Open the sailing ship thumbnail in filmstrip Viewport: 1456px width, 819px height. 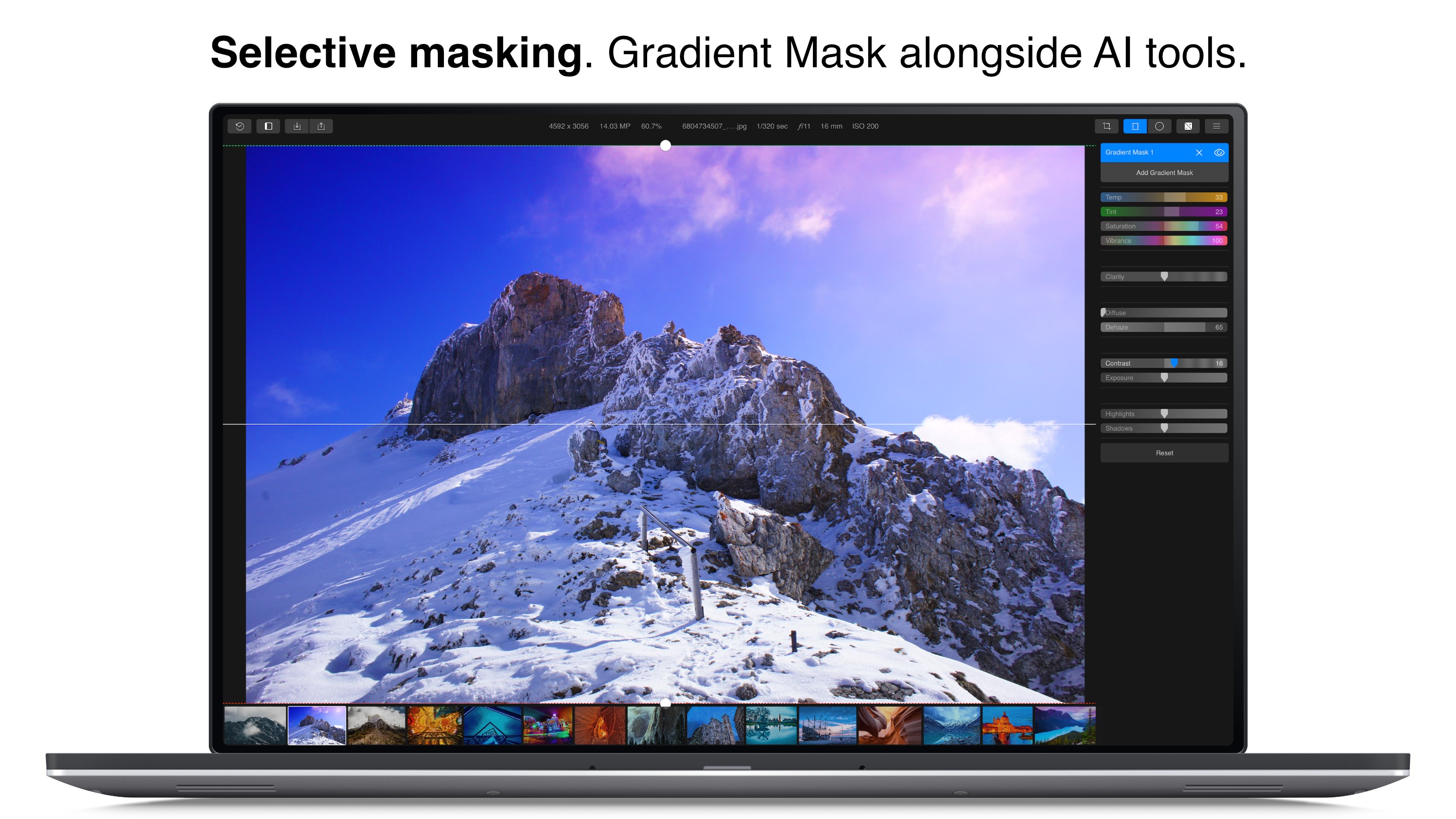(827, 726)
